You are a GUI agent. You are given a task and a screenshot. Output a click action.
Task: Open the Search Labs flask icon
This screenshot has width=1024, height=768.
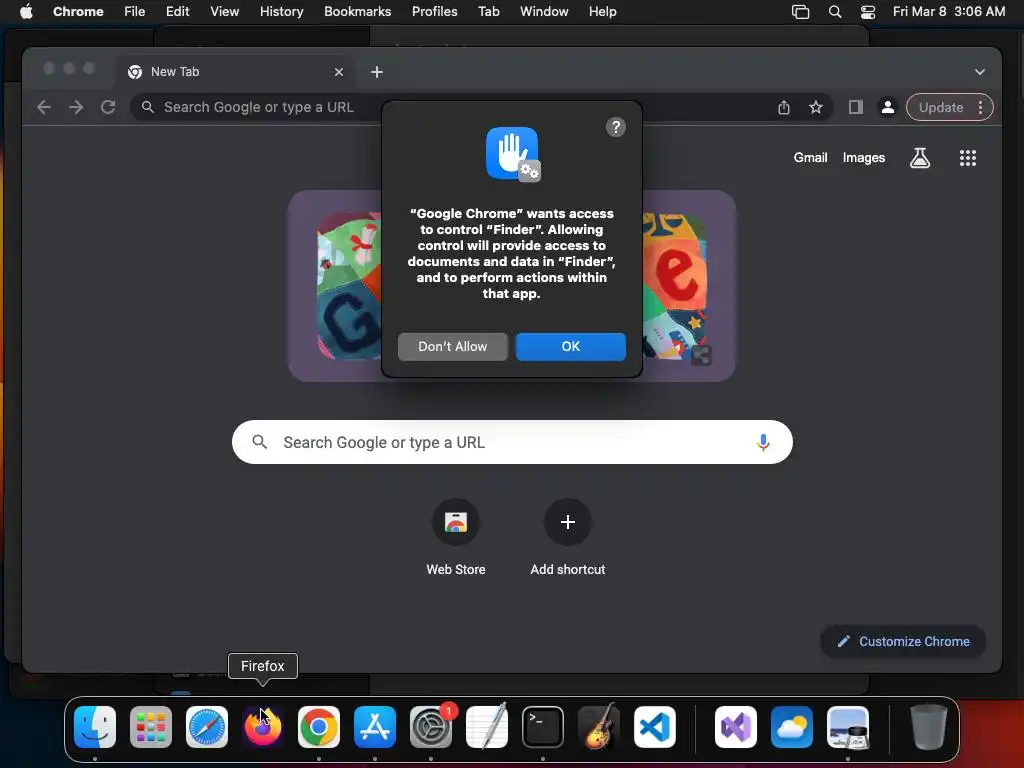[920, 157]
